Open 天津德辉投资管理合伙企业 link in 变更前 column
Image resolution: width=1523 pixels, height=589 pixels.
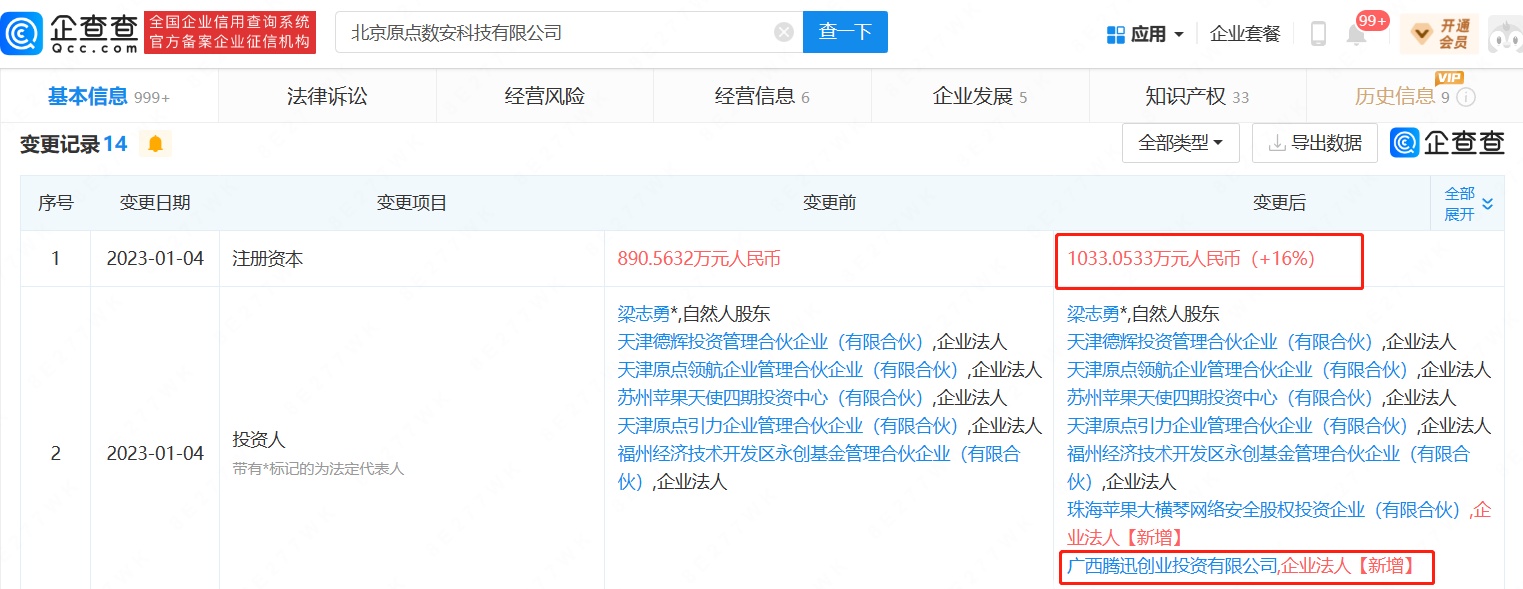point(774,342)
